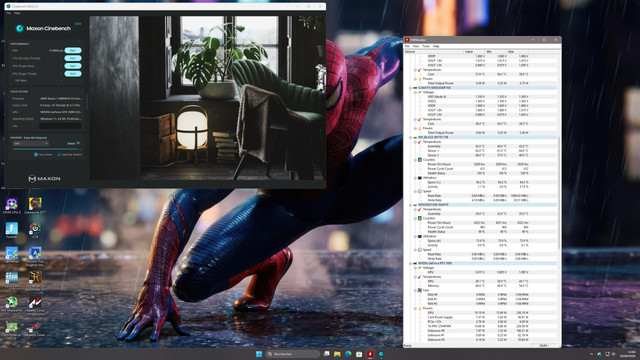
Task: Open the system tray hidden icons chevron
Action: [591, 354]
